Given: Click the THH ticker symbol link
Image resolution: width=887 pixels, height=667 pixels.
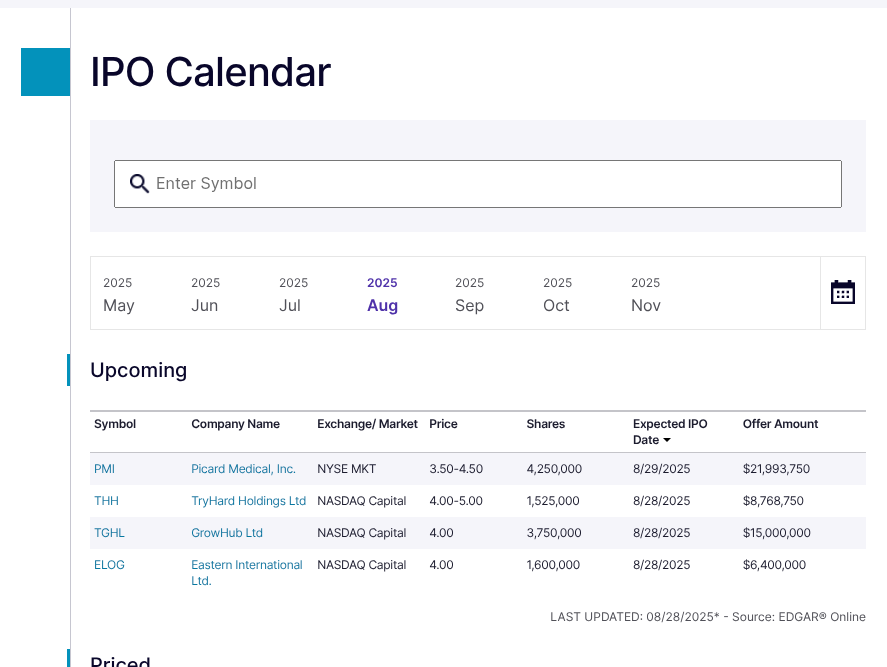Looking at the screenshot, I should (106, 501).
